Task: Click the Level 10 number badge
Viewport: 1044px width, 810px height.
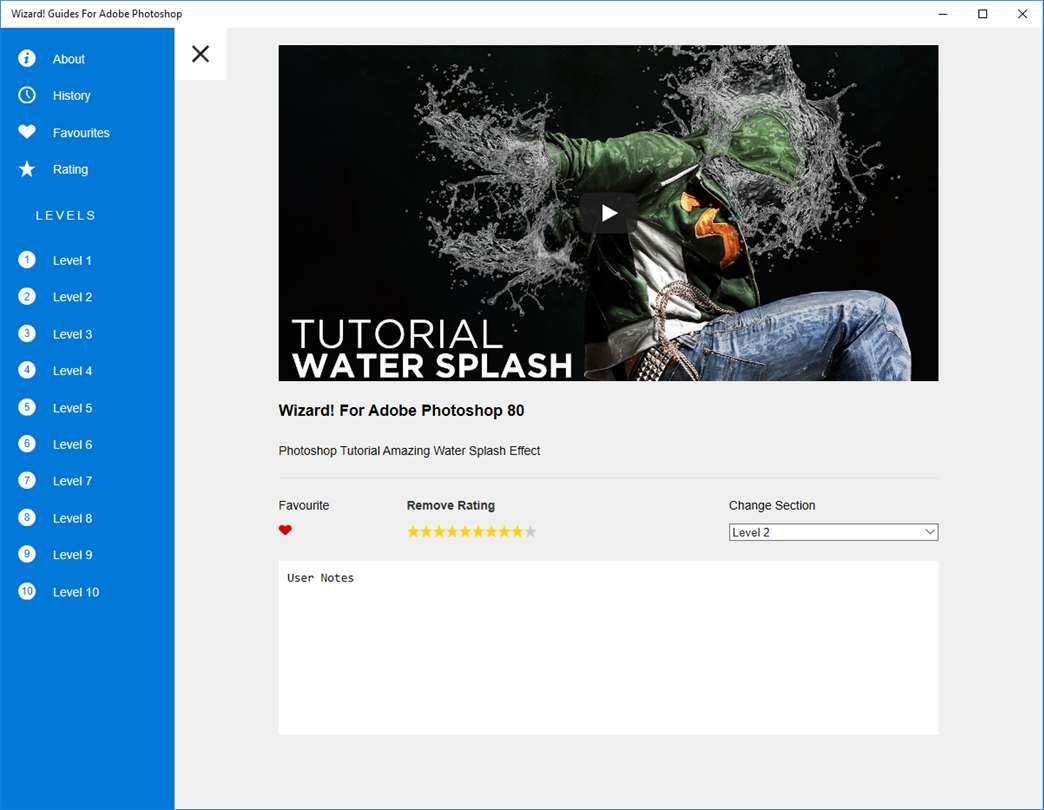Action: tap(27, 591)
